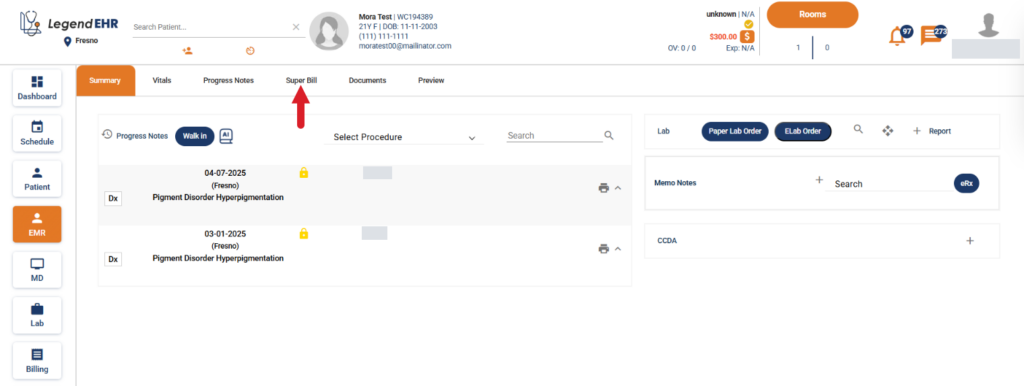Open the Select Procedure dropdown

tap(404, 137)
